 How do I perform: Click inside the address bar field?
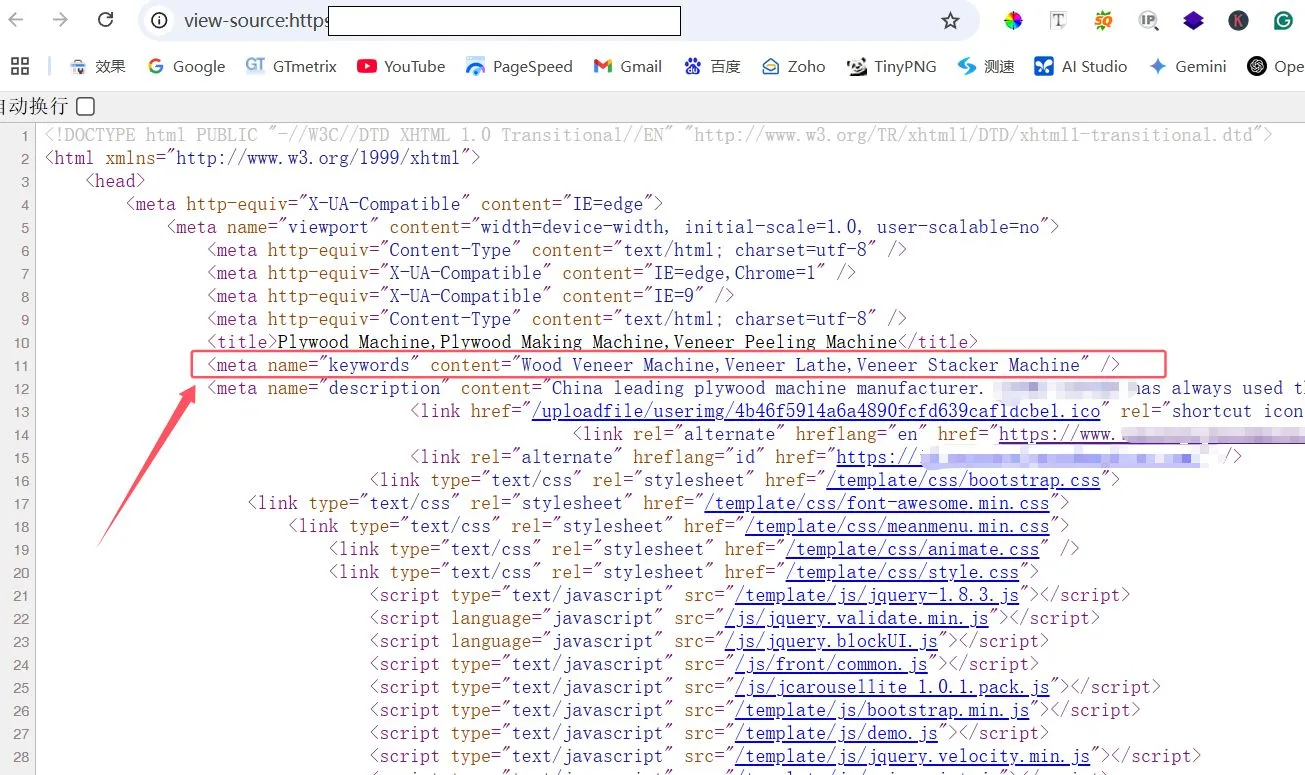(500, 20)
